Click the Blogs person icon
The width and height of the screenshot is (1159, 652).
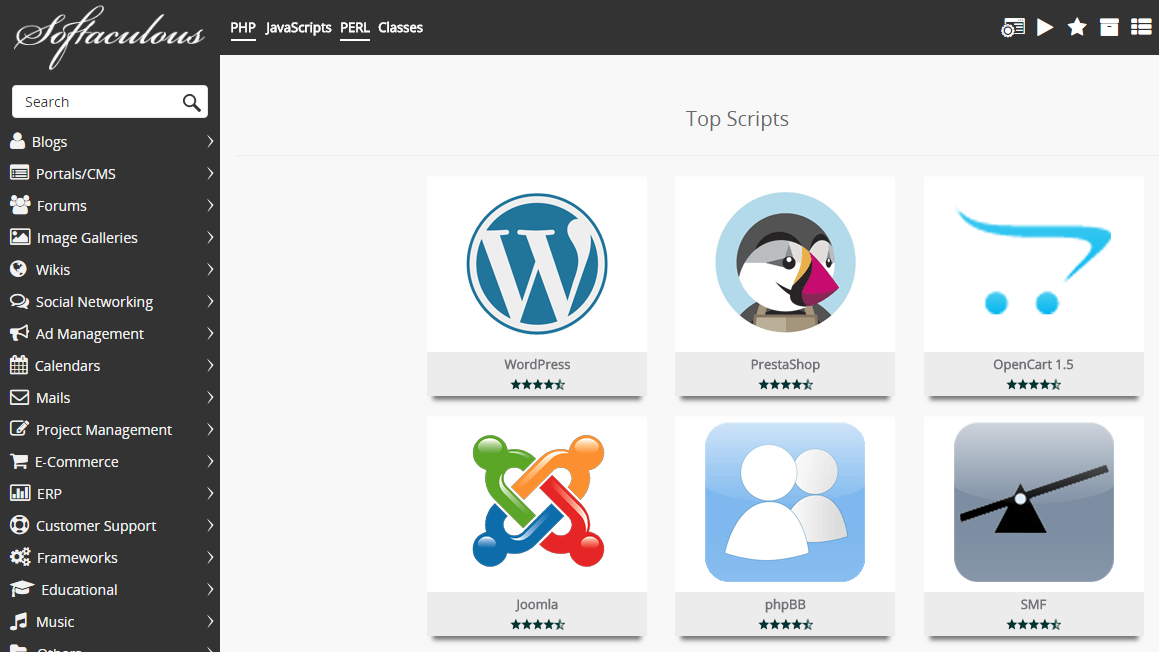(x=18, y=140)
